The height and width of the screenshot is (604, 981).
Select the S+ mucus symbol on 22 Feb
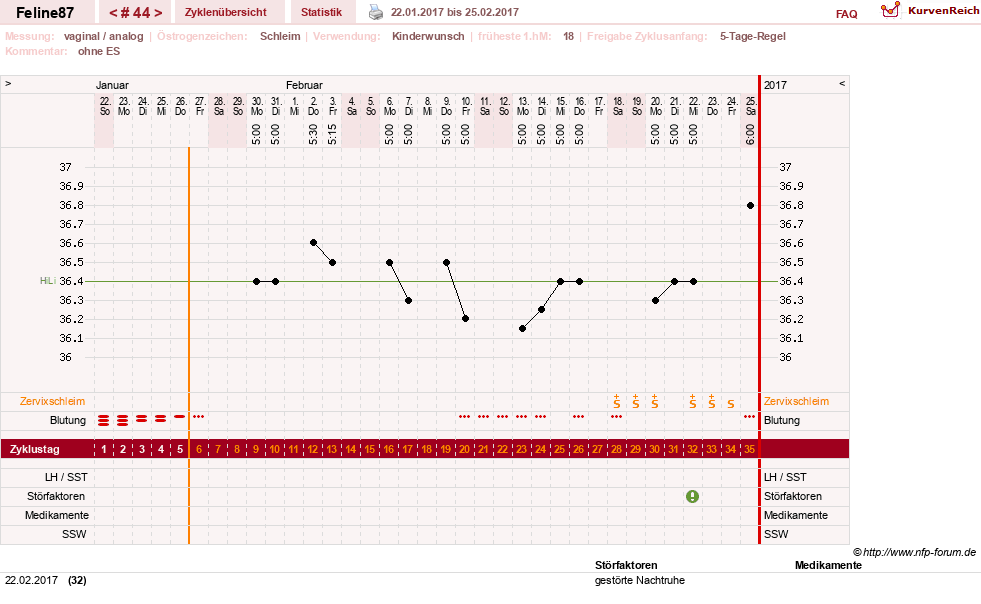(x=693, y=402)
